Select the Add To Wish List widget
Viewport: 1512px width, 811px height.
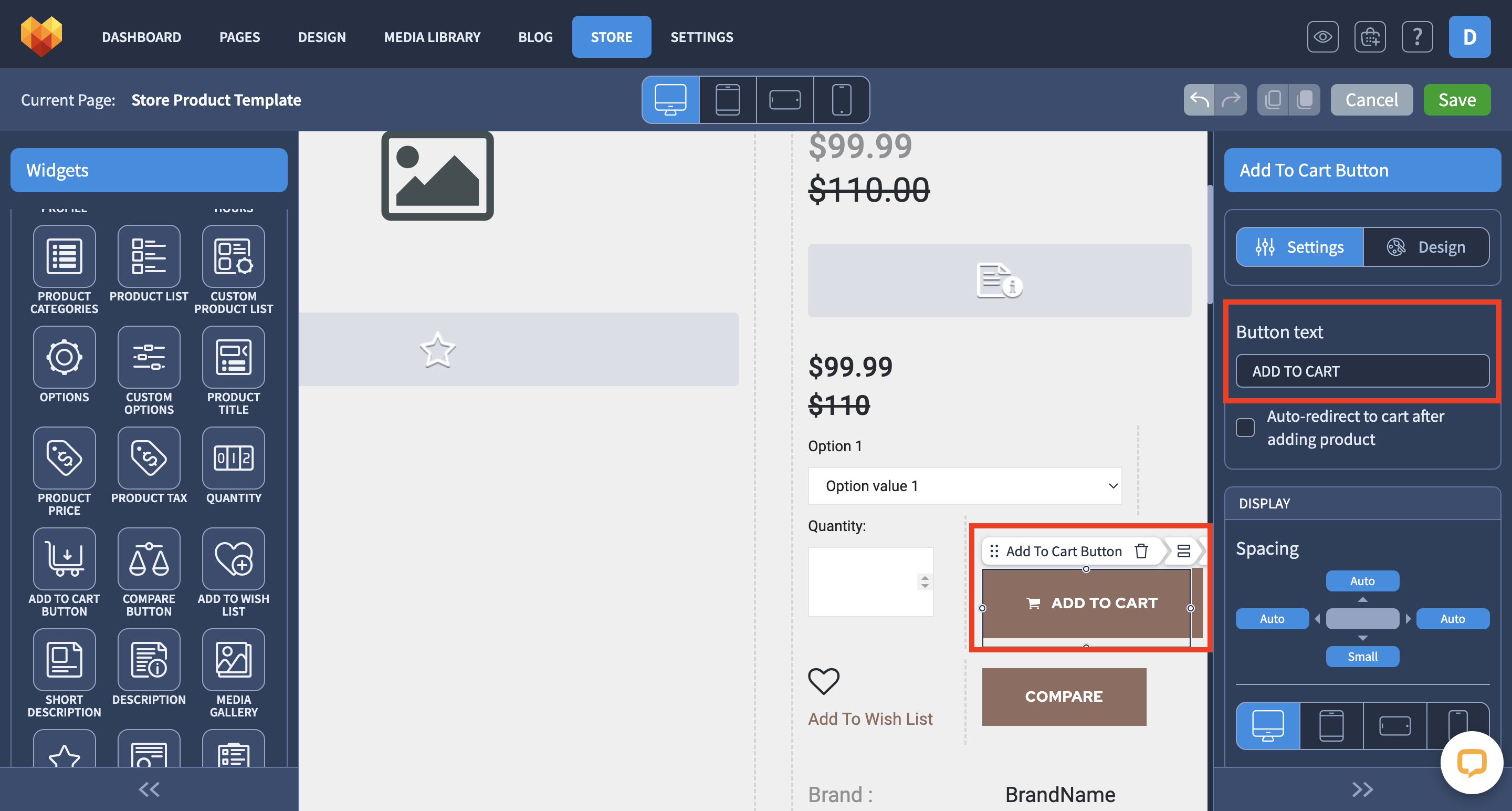233,559
